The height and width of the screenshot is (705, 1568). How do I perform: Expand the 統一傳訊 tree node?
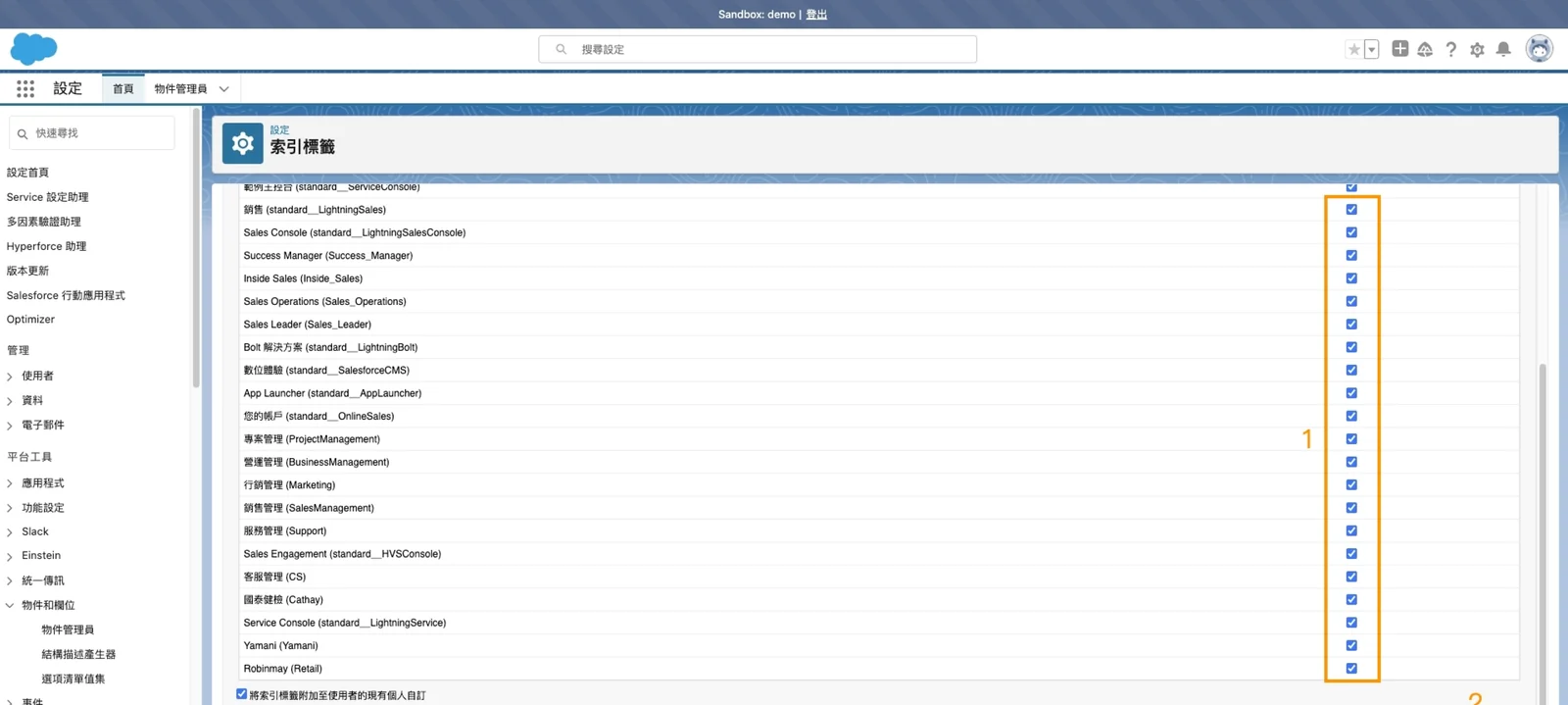point(10,580)
